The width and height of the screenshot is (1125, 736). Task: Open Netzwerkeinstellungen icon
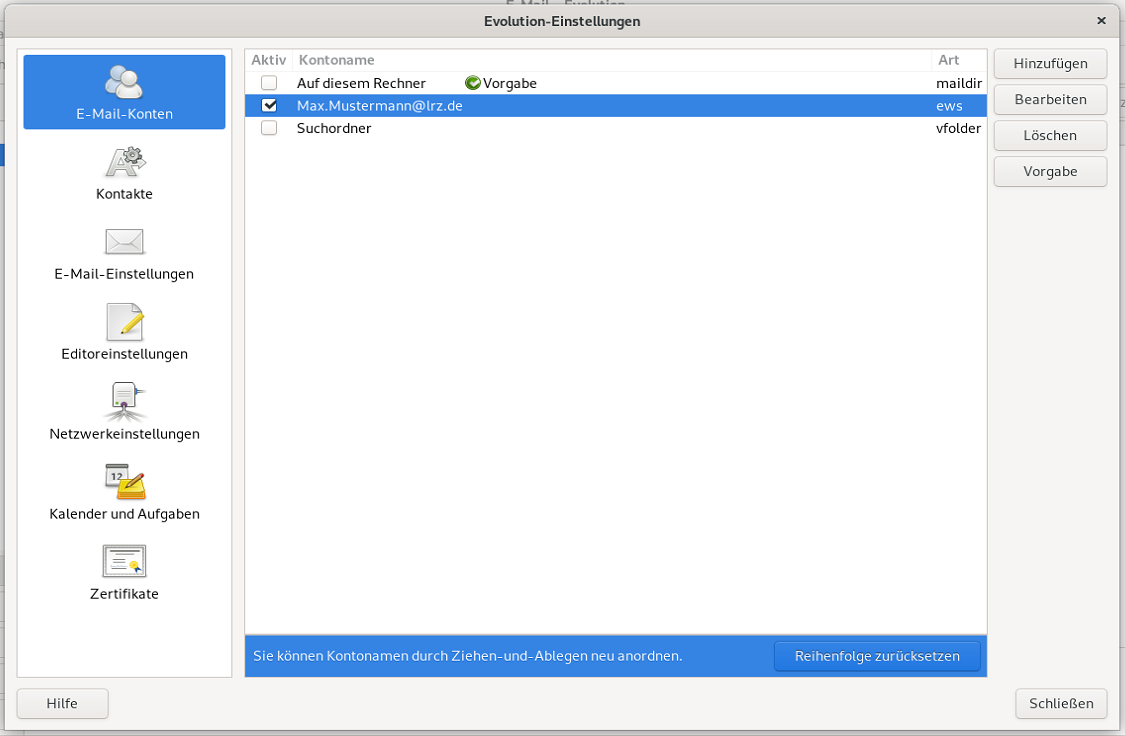[x=124, y=402]
